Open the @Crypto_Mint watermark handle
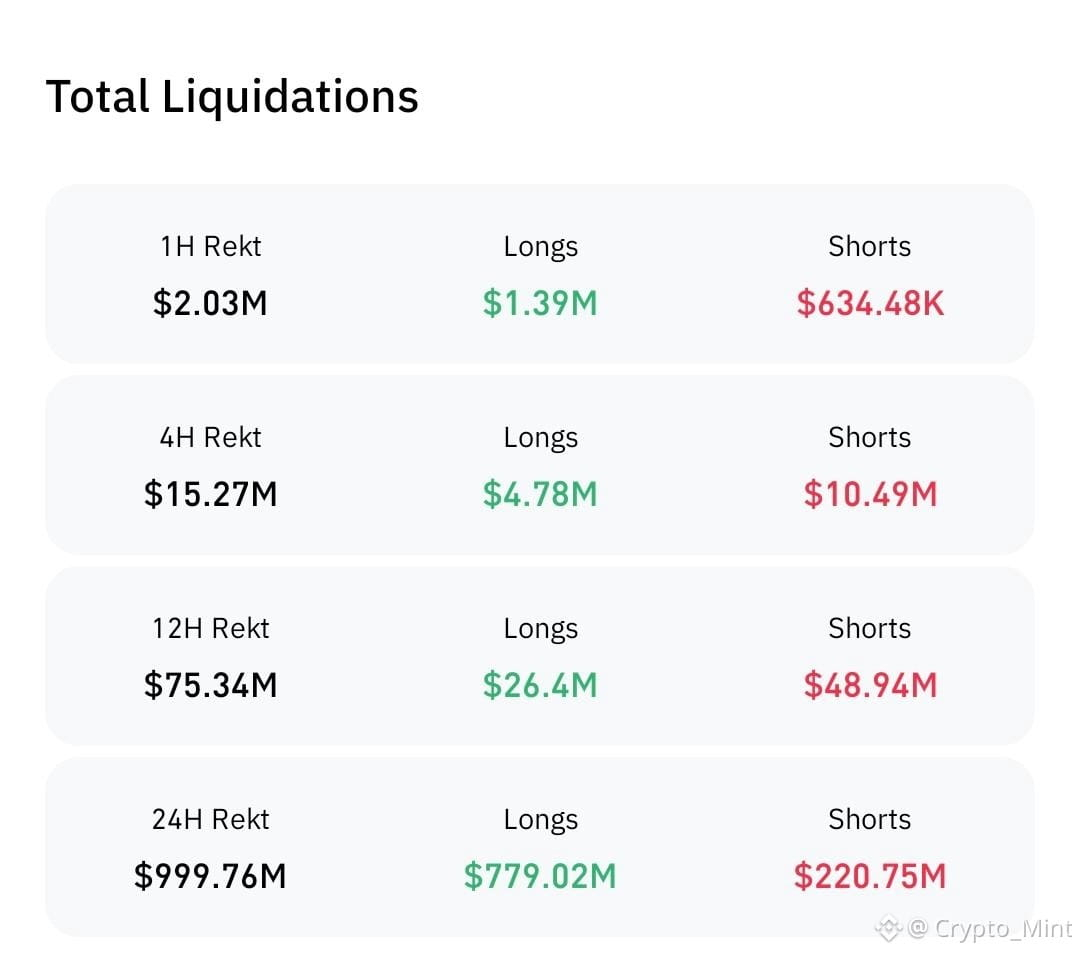1080x953 pixels. coord(990,928)
